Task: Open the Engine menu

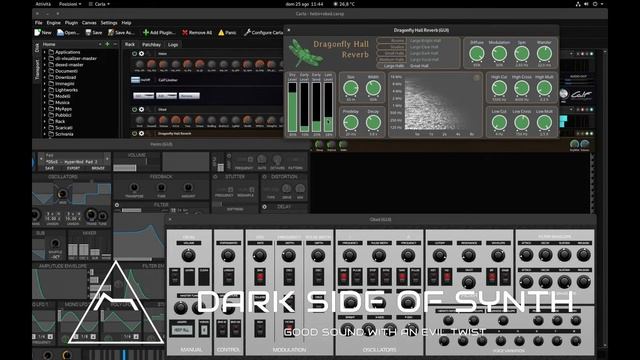Action: pyautogui.click(x=53, y=23)
